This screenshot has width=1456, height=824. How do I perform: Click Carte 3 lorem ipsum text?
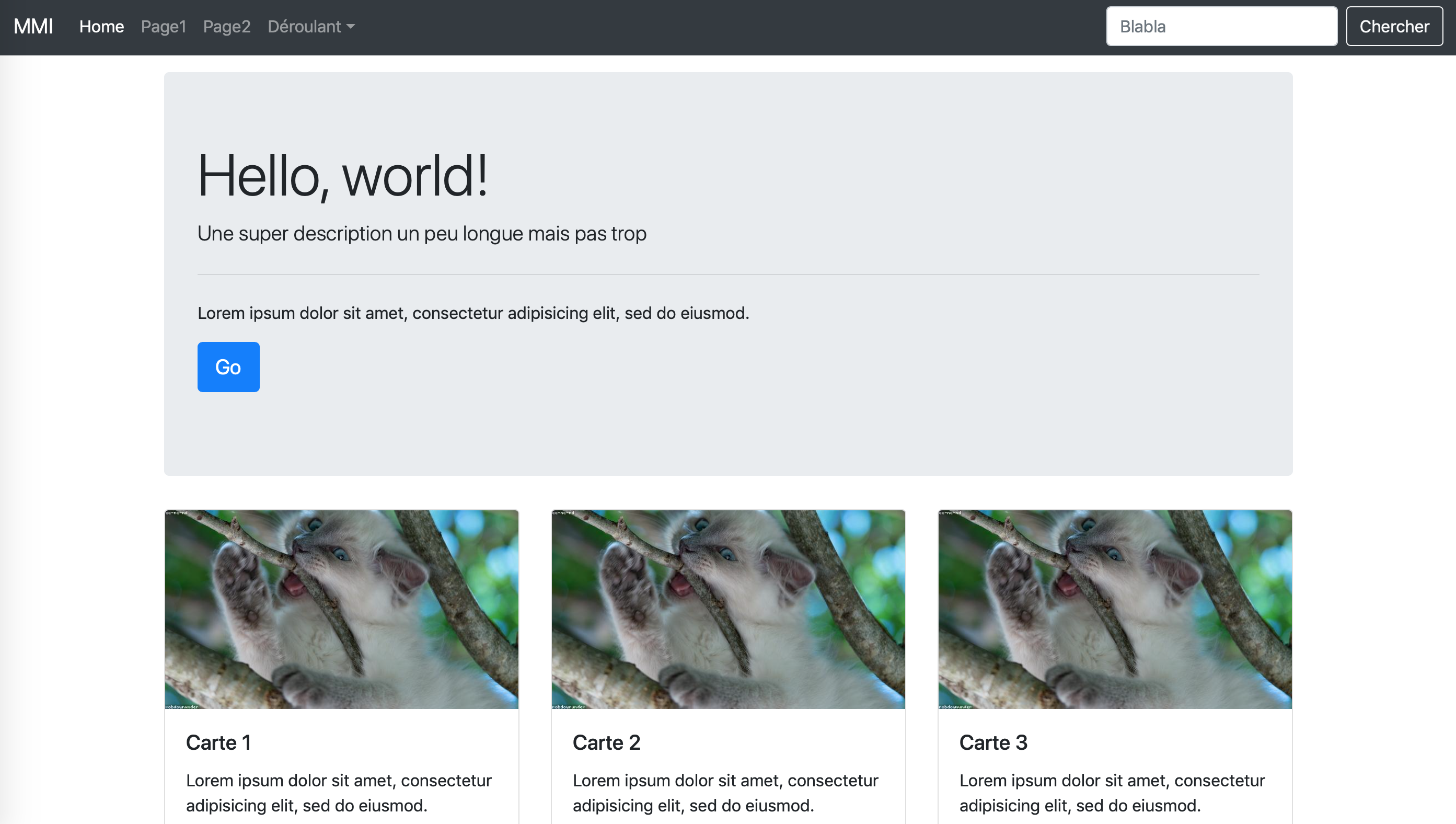(x=1112, y=792)
